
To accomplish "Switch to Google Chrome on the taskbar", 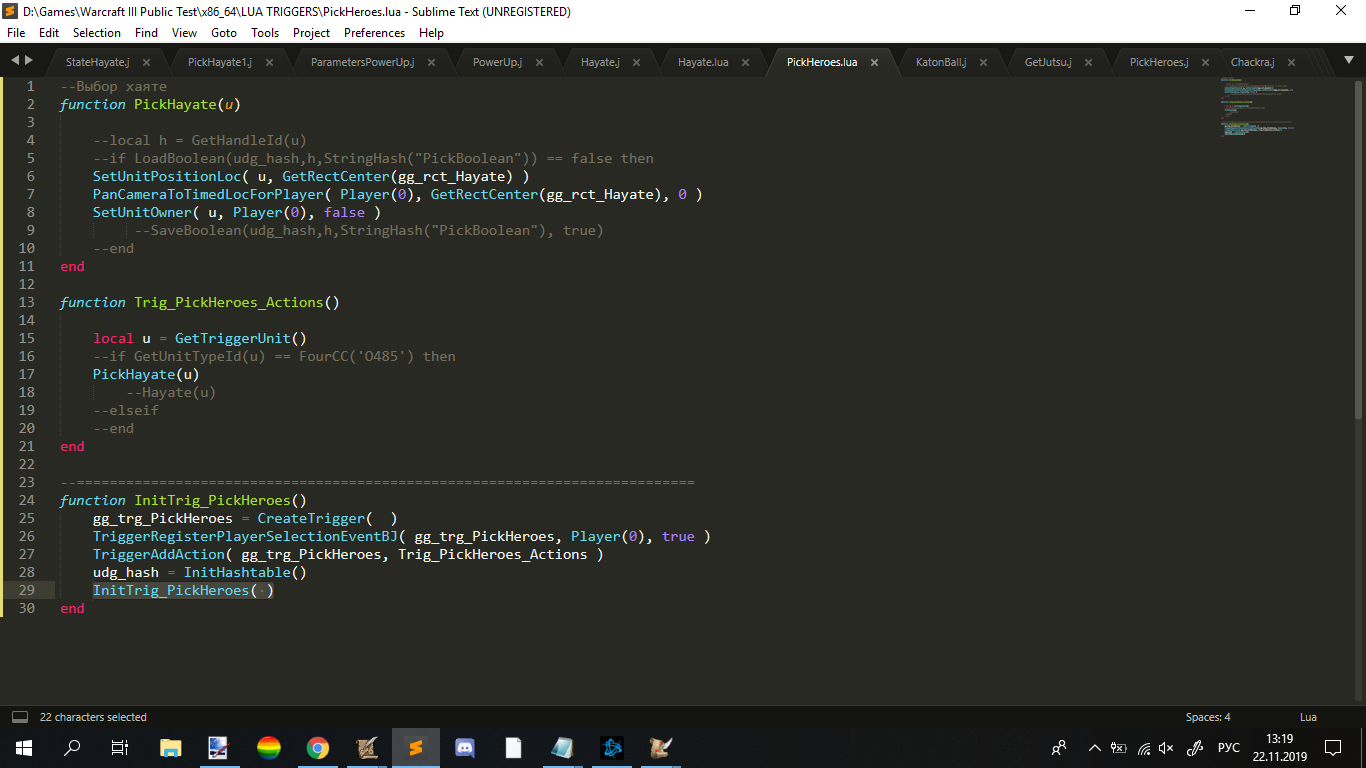I will coord(318,747).
